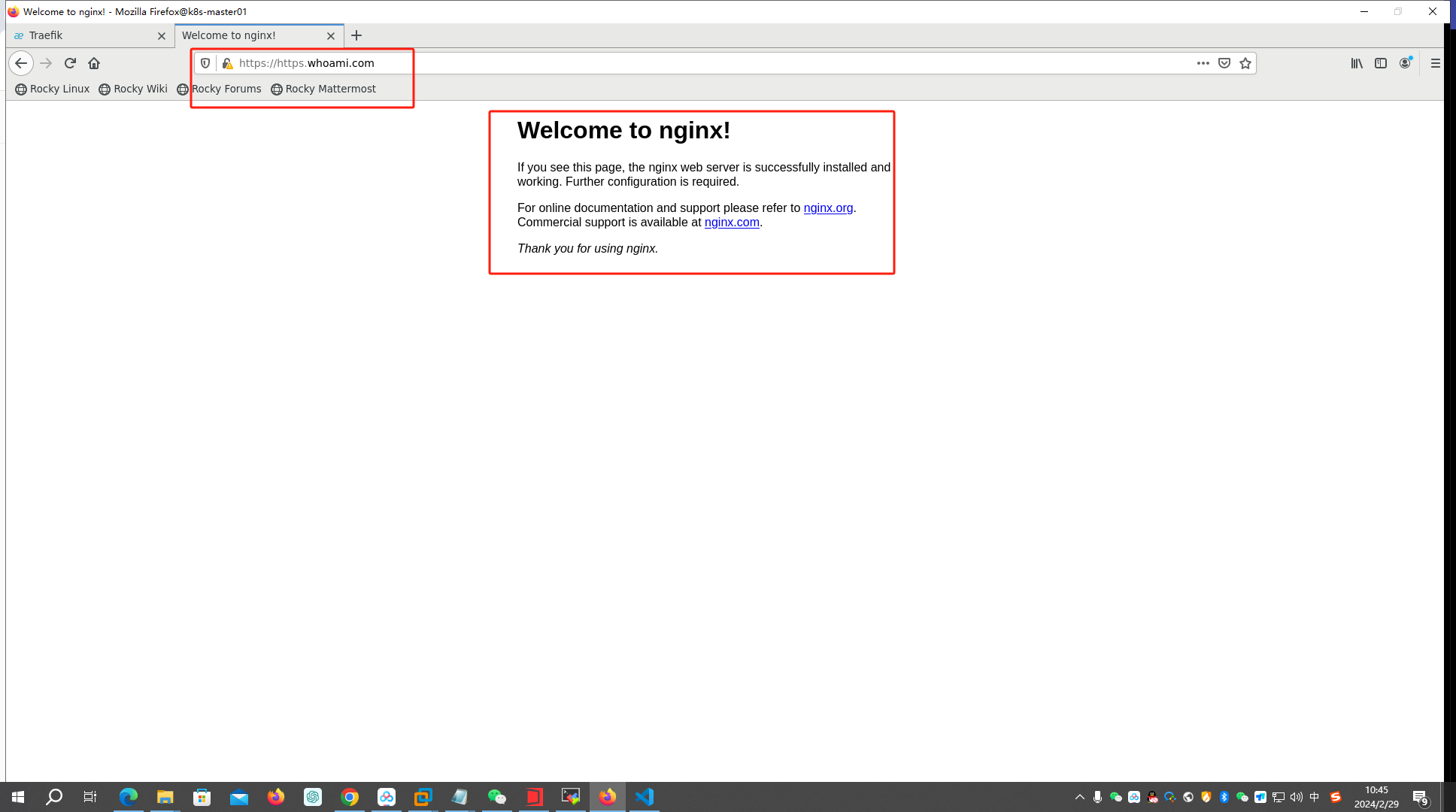1456x812 pixels.
Task: Open Sogou input method tray icon
Action: pos(1336,797)
